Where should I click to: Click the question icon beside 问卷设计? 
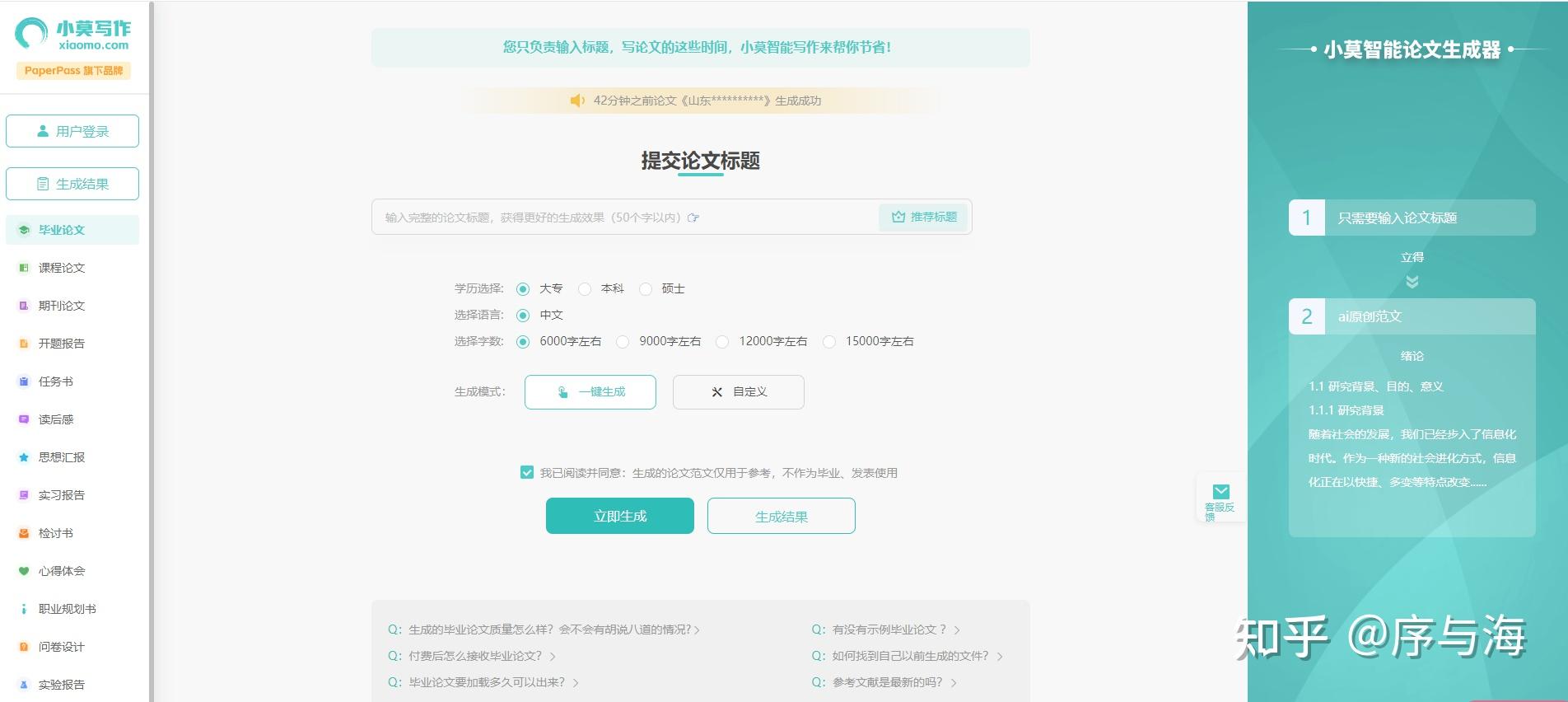tap(24, 647)
